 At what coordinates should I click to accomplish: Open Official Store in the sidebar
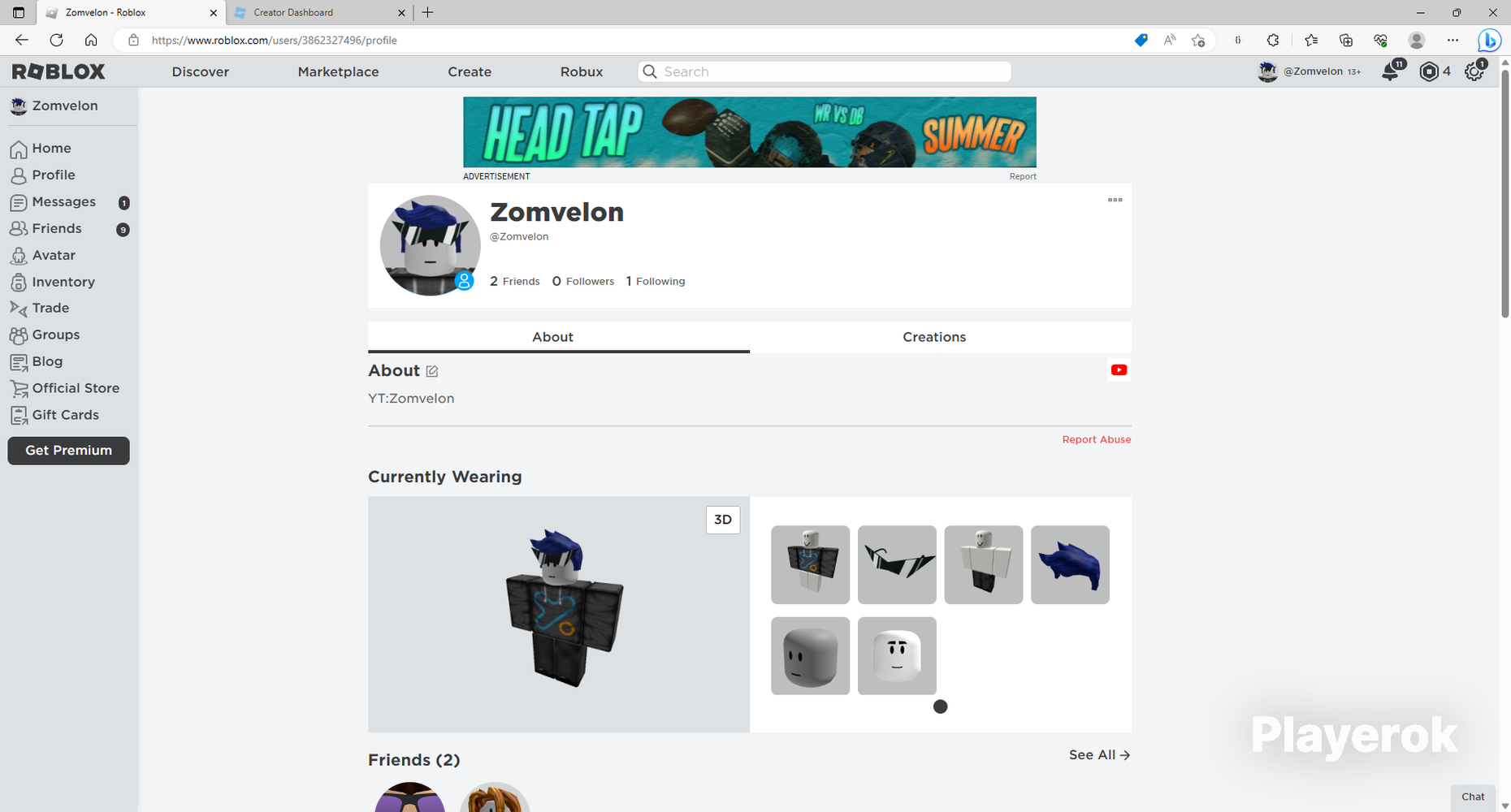(x=65, y=389)
